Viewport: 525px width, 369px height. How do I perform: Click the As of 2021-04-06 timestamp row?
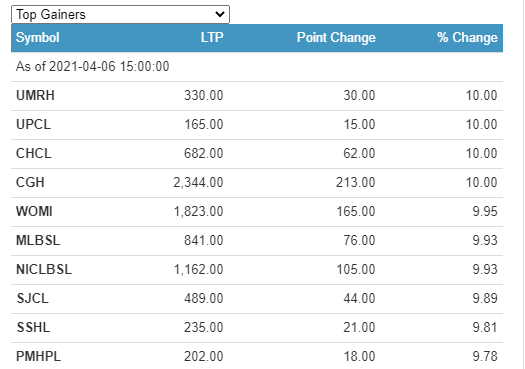(x=257, y=66)
